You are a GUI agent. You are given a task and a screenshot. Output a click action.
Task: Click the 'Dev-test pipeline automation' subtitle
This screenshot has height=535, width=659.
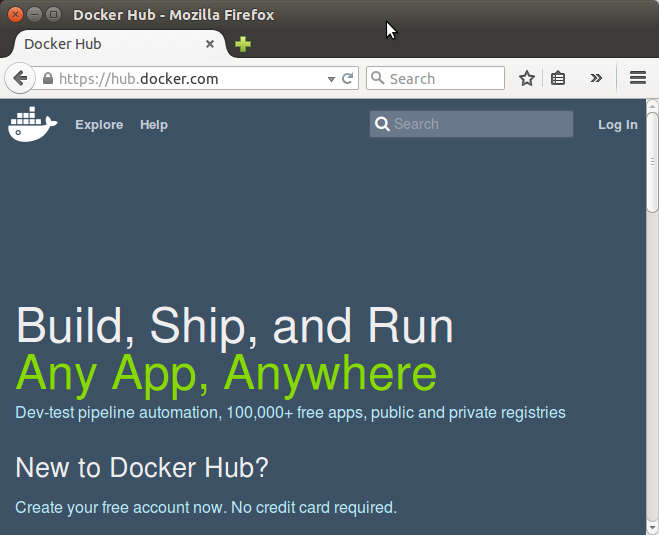click(290, 413)
